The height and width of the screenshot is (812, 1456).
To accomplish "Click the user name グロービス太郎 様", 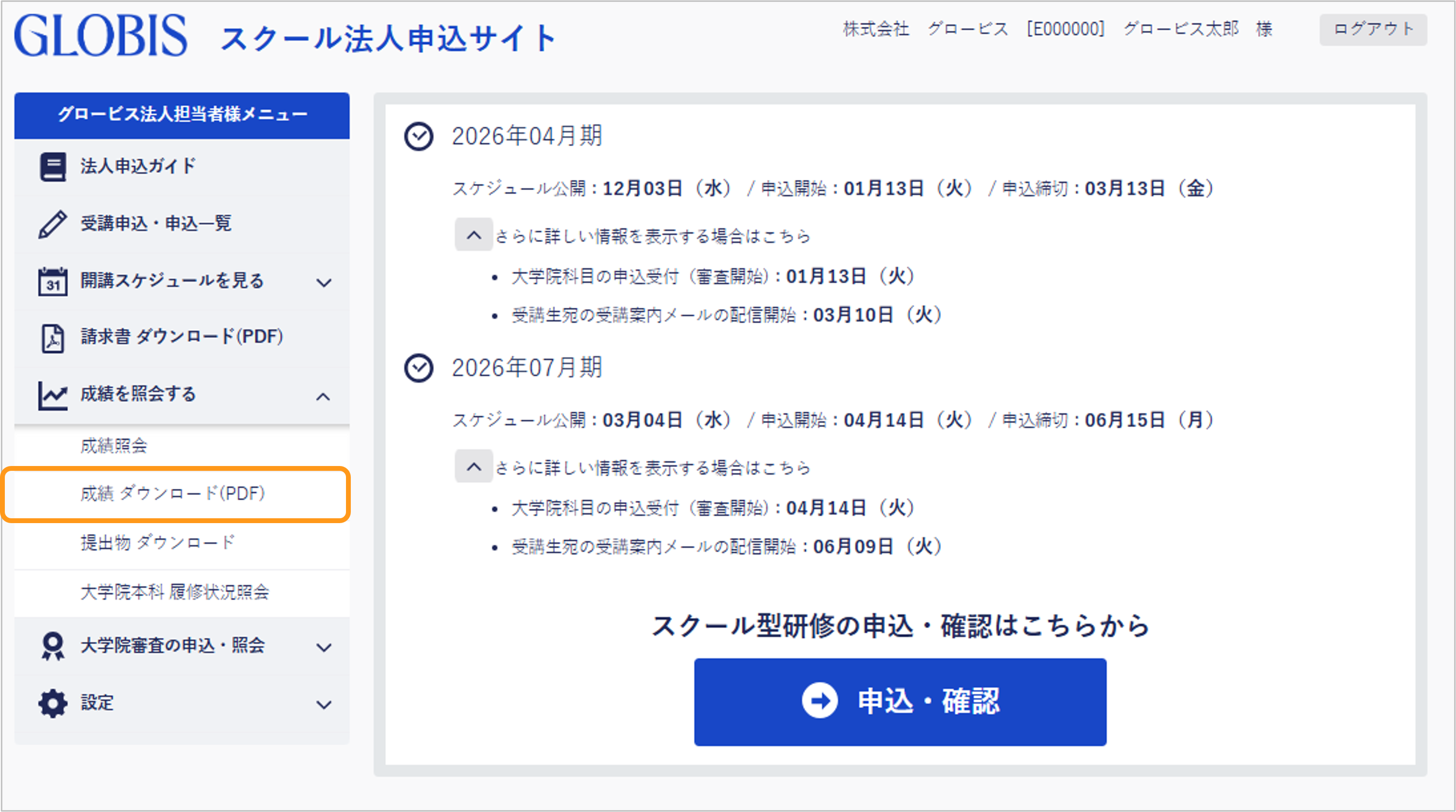I will pyautogui.click(x=1198, y=29).
